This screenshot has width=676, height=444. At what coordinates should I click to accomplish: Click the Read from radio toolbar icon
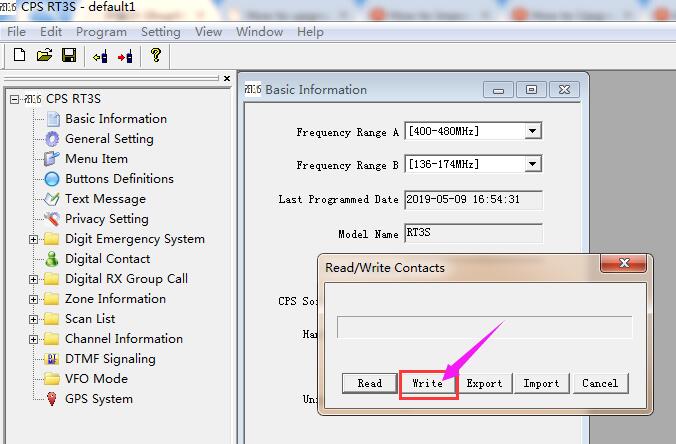(x=100, y=56)
